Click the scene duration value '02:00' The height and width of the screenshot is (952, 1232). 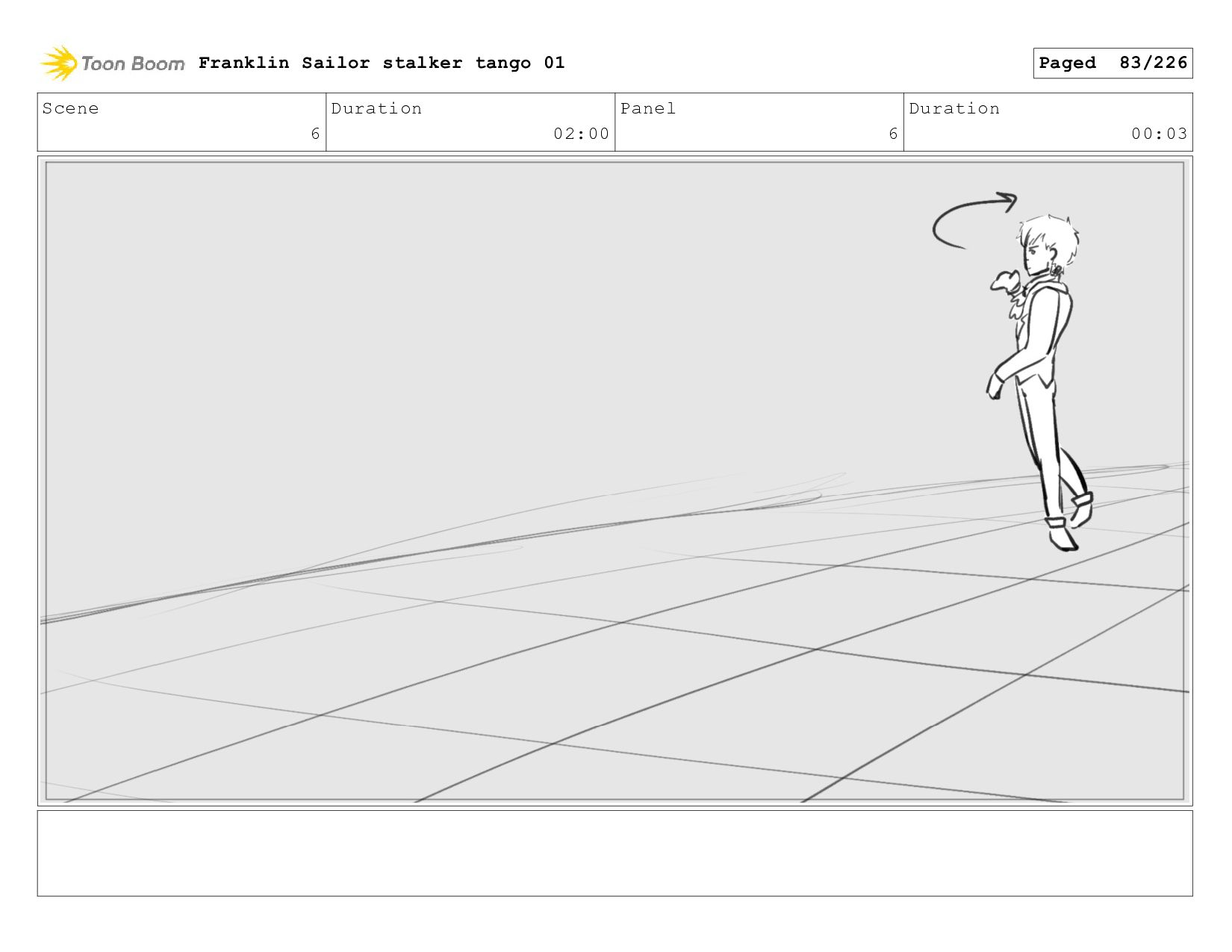[x=581, y=134]
